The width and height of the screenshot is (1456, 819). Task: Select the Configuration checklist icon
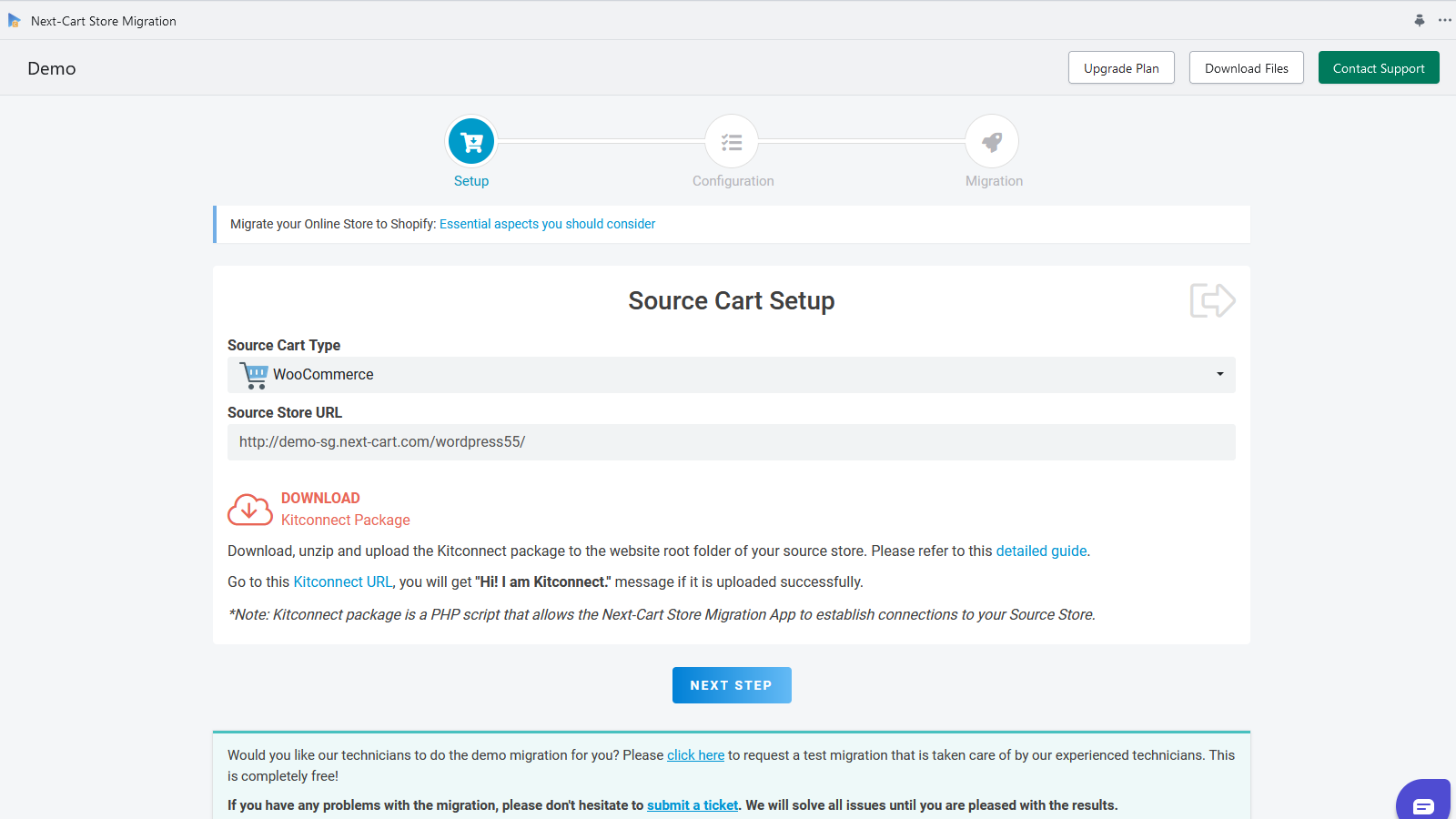(732, 141)
